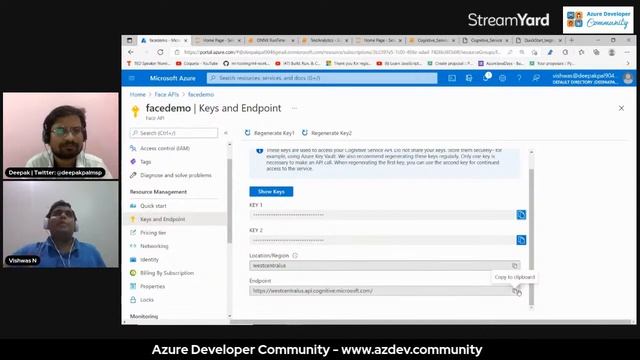Open the Coqueiro - YouTube bookmark

[197, 64]
